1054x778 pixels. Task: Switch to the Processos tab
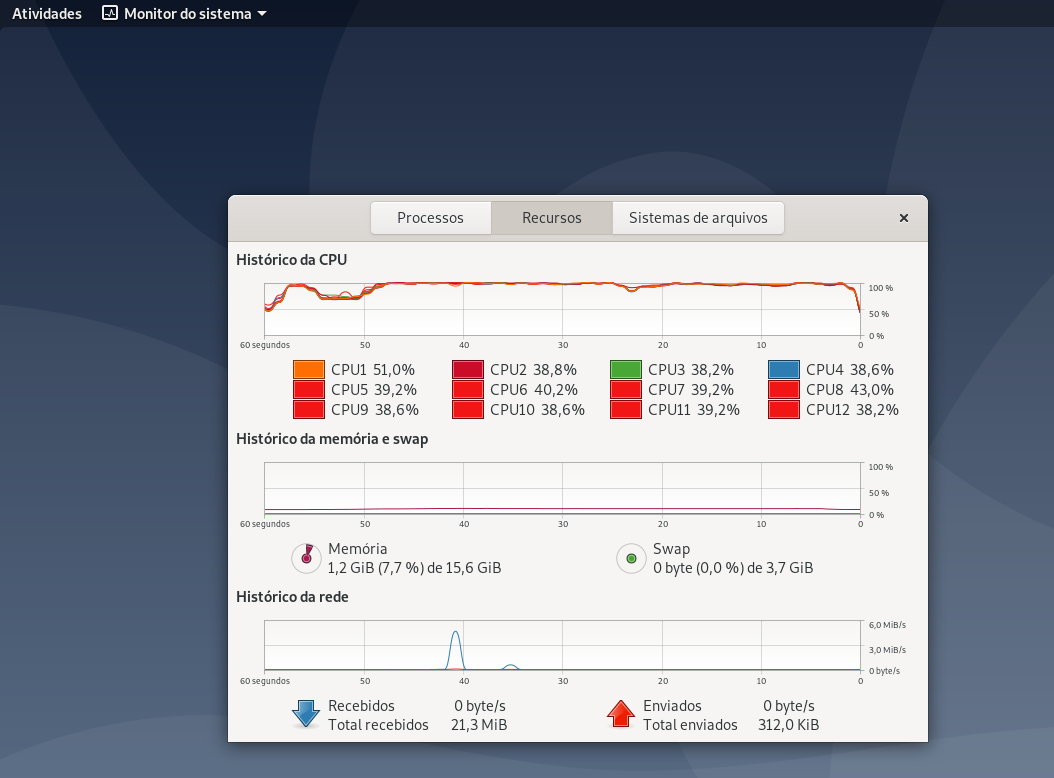(x=430, y=218)
